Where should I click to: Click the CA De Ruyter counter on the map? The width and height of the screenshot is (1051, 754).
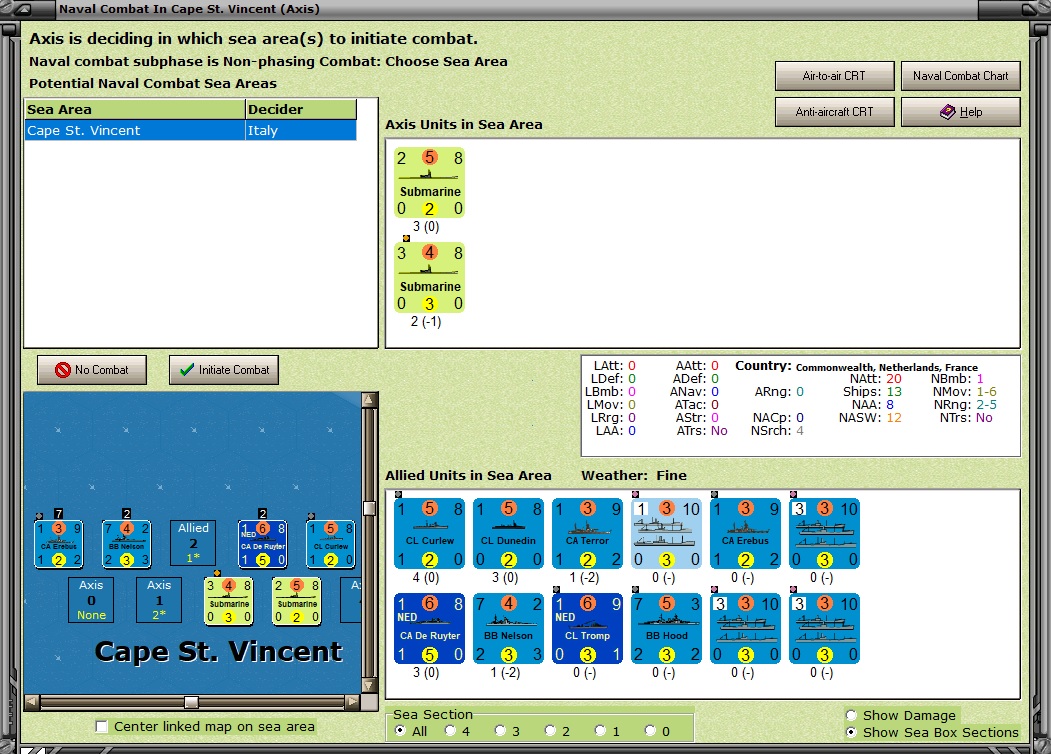pyautogui.click(x=263, y=544)
